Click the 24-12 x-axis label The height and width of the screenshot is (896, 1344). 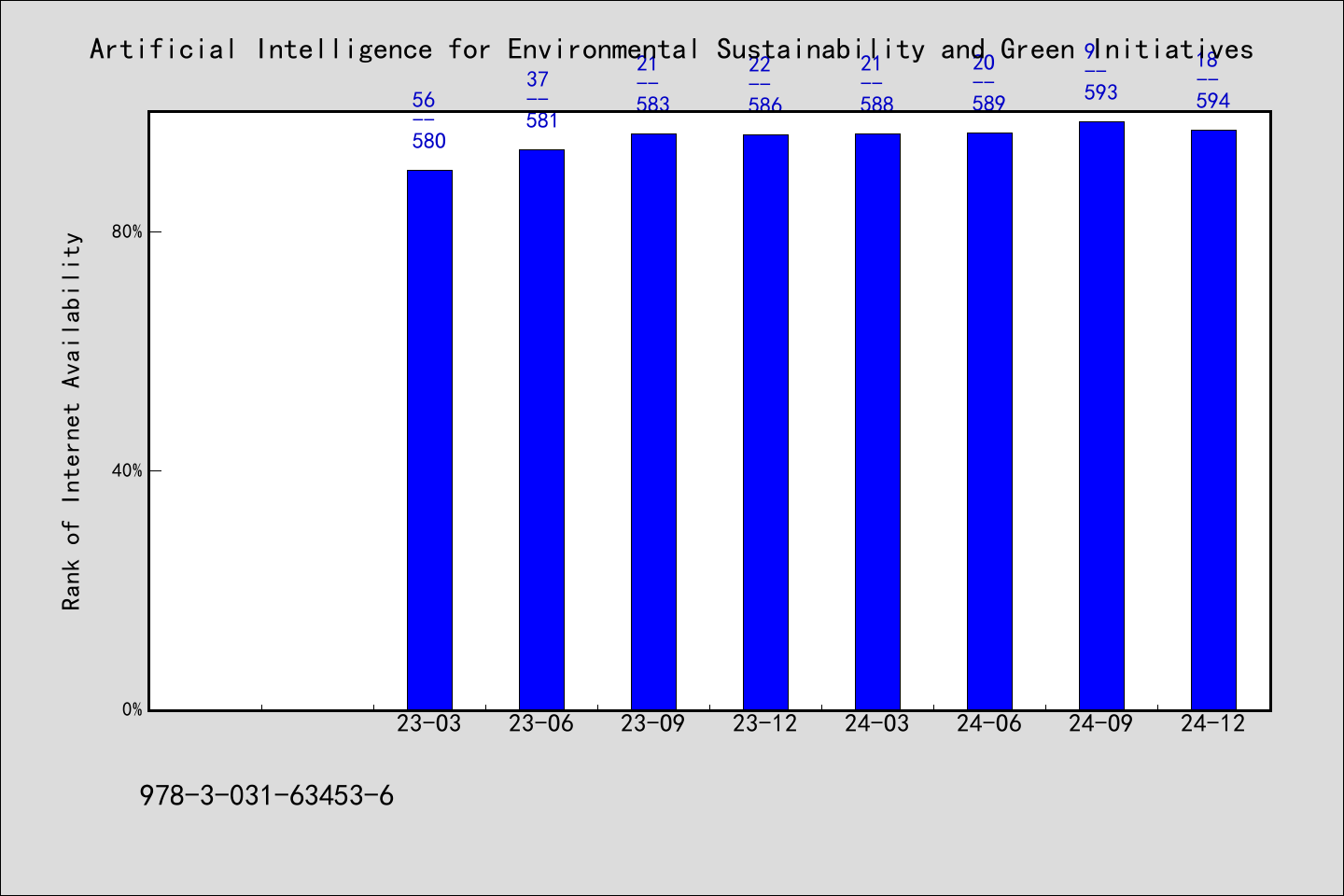pyautogui.click(x=1213, y=723)
